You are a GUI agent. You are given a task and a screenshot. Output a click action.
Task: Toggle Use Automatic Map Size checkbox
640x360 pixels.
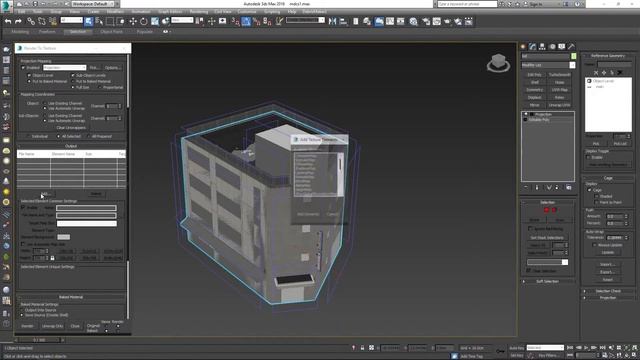[23, 244]
